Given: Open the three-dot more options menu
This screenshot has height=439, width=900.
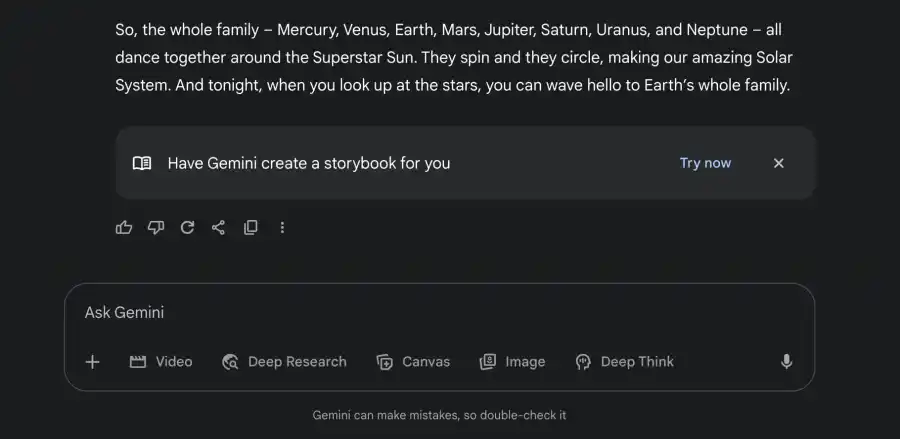Looking at the screenshot, I should 282,228.
